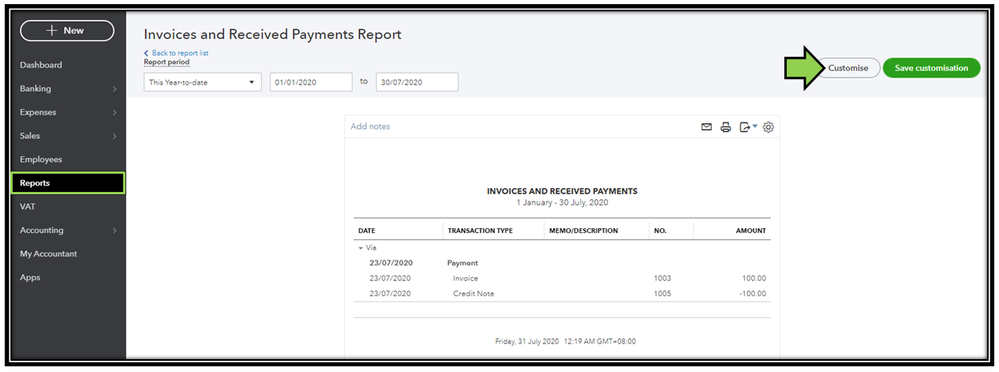Screen dimensions: 999x372
Task: Click the start date field 01/01/2020
Action: (311, 82)
